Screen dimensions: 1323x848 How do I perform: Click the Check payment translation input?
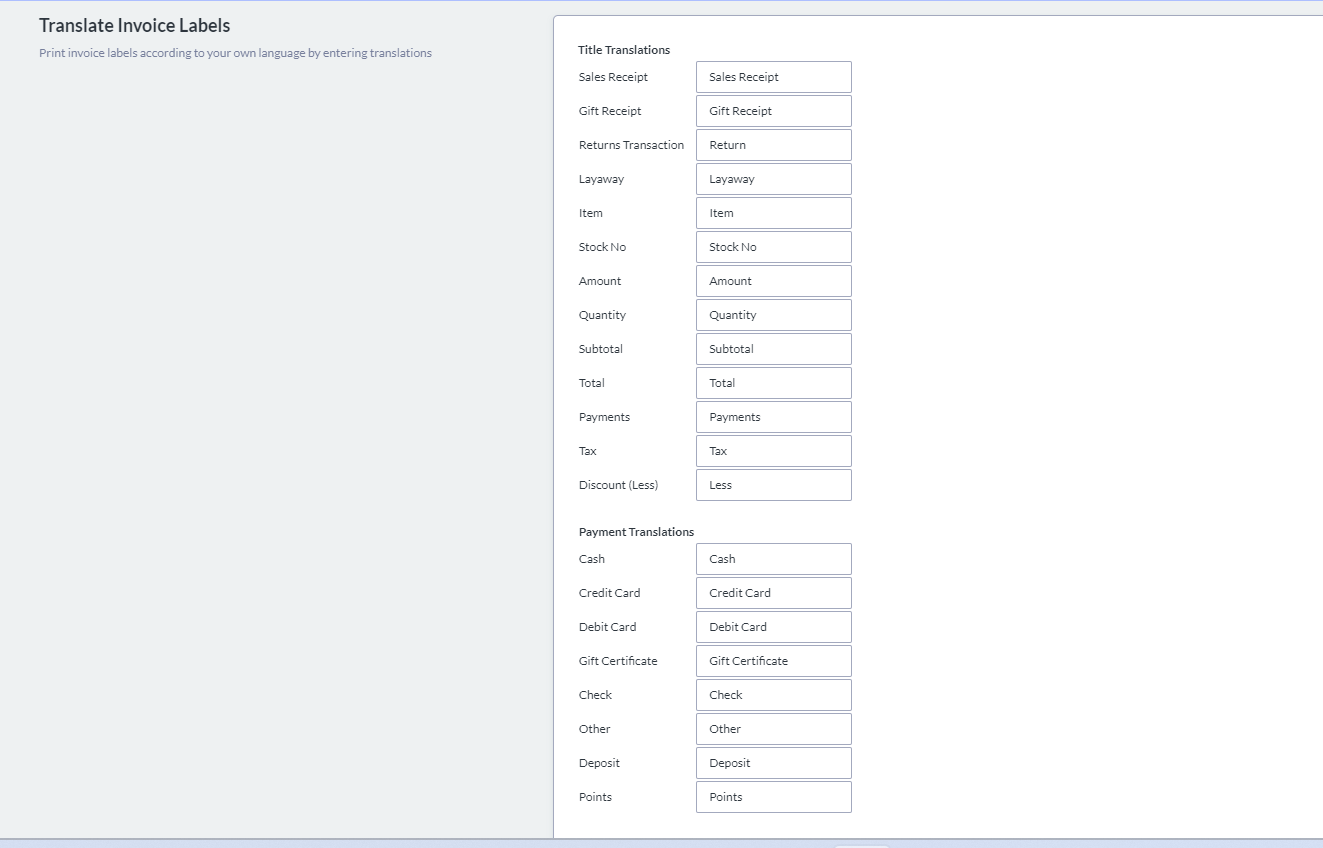[773, 695]
